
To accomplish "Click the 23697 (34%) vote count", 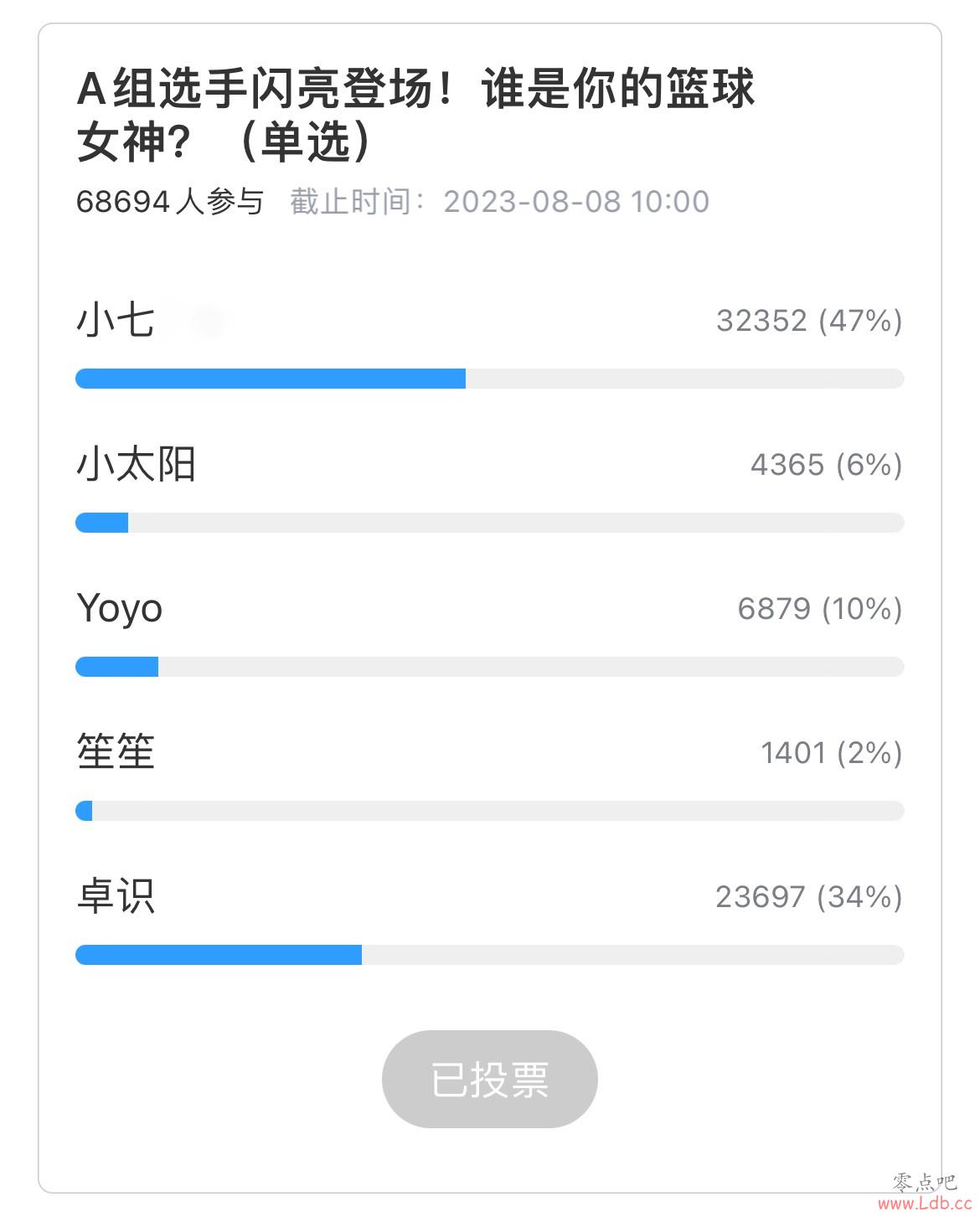I will pos(808,897).
